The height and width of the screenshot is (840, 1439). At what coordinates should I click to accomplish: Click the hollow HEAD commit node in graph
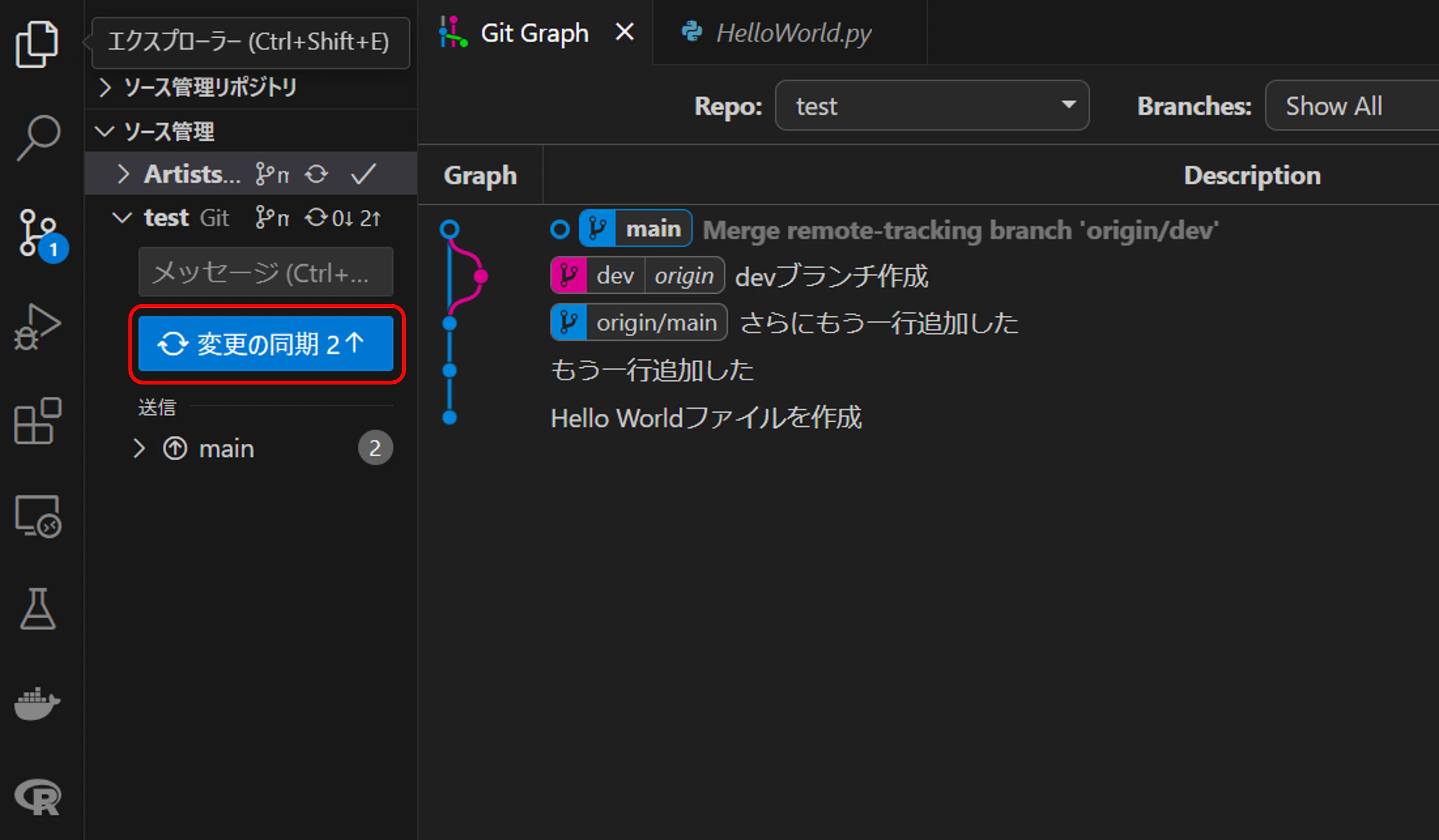pyautogui.click(x=450, y=229)
